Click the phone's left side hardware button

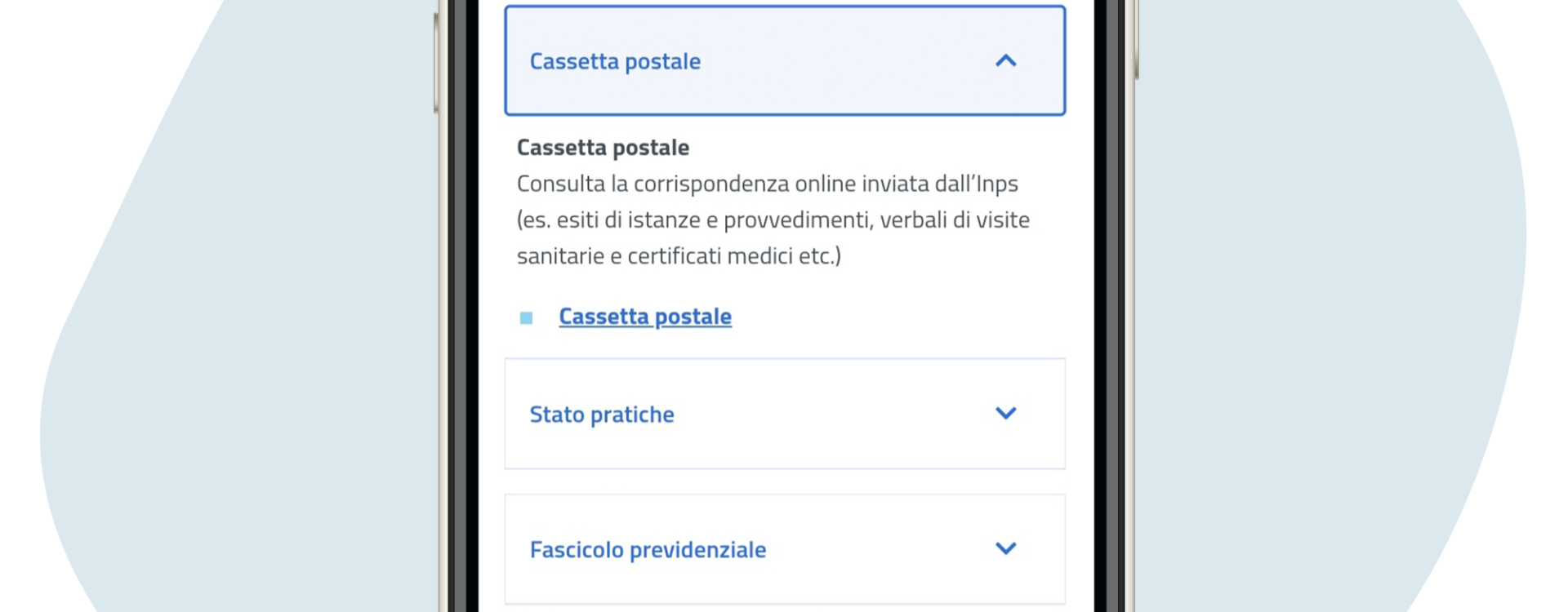436,63
